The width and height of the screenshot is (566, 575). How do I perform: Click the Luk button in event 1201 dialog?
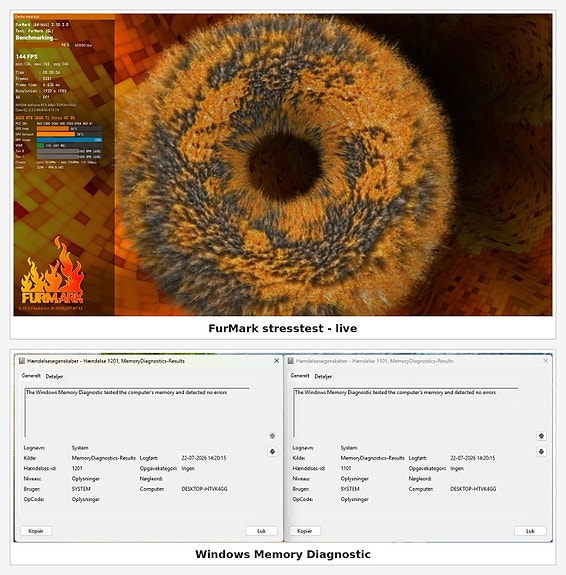[262, 531]
